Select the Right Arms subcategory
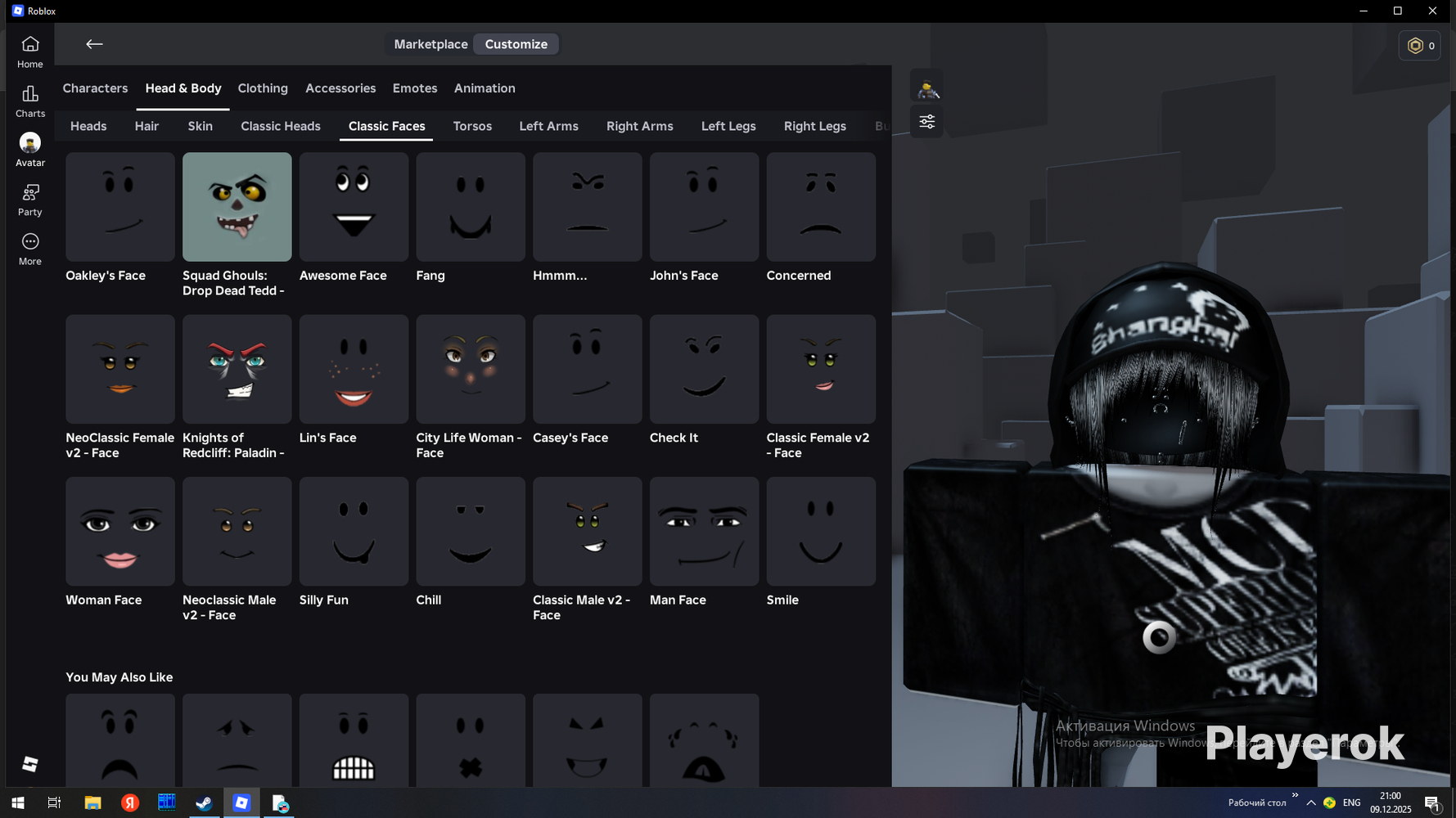 [x=640, y=126]
